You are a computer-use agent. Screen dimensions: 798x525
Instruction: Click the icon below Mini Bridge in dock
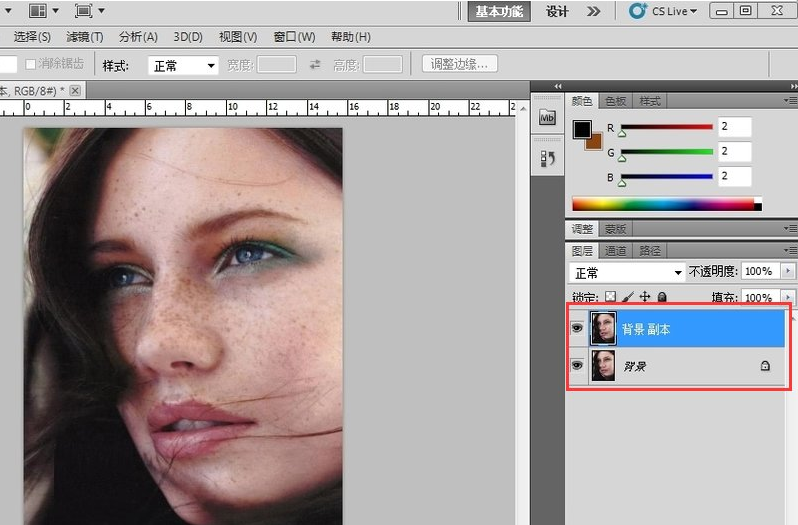(546, 158)
